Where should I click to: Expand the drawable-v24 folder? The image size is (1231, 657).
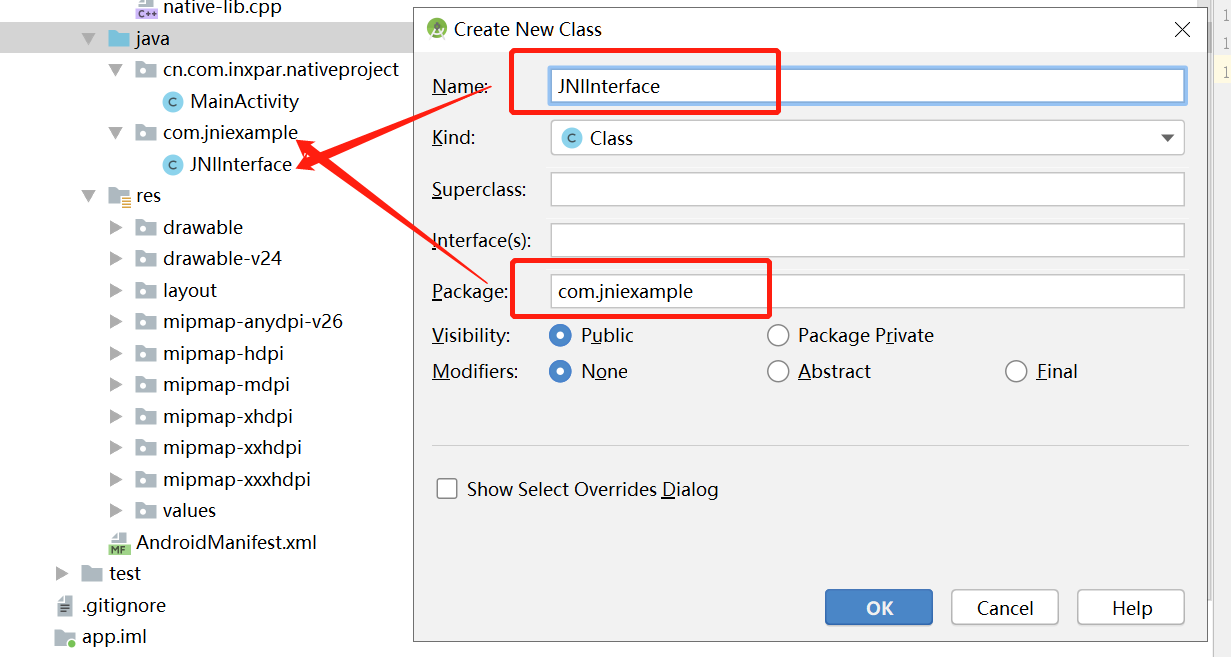(x=116, y=258)
